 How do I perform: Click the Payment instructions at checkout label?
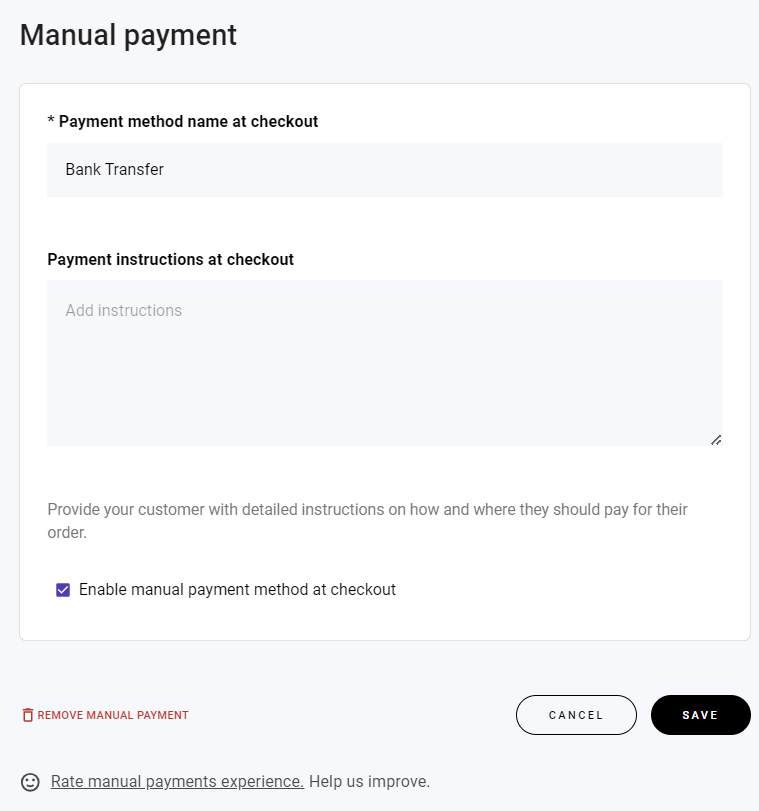coord(170,259)
